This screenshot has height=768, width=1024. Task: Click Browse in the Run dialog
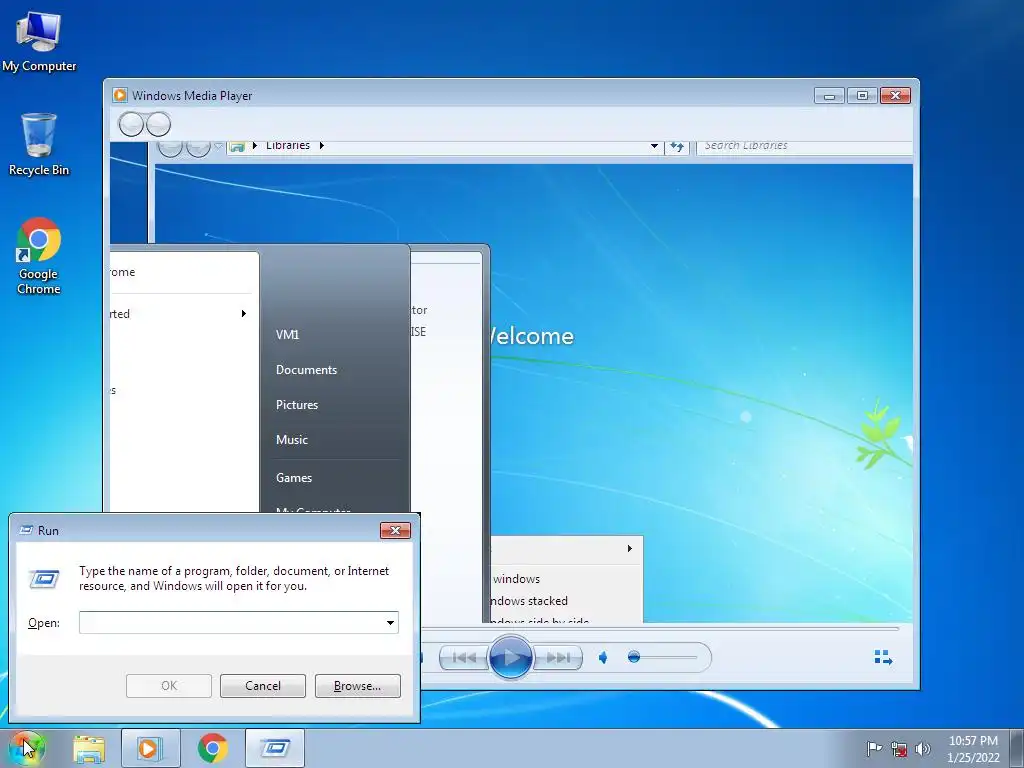pos(357,686)
